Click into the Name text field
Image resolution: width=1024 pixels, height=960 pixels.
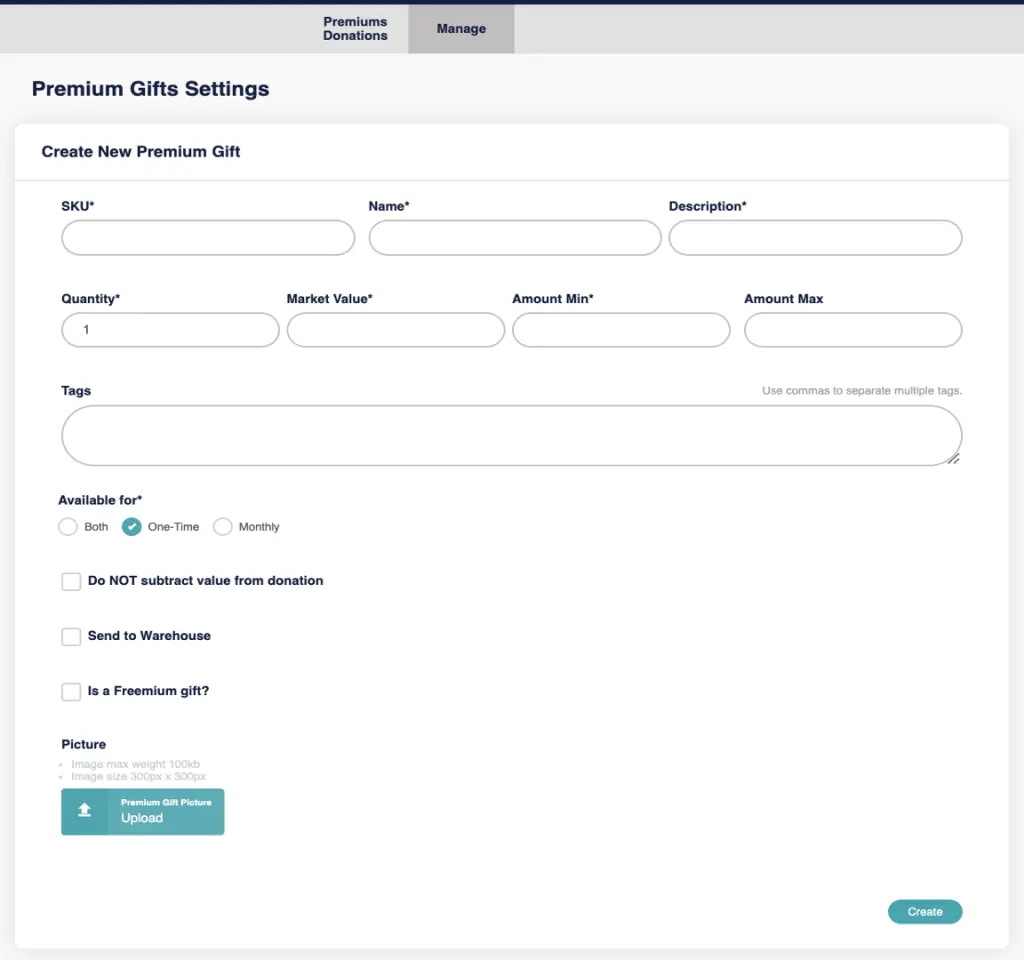click(515, 238)
